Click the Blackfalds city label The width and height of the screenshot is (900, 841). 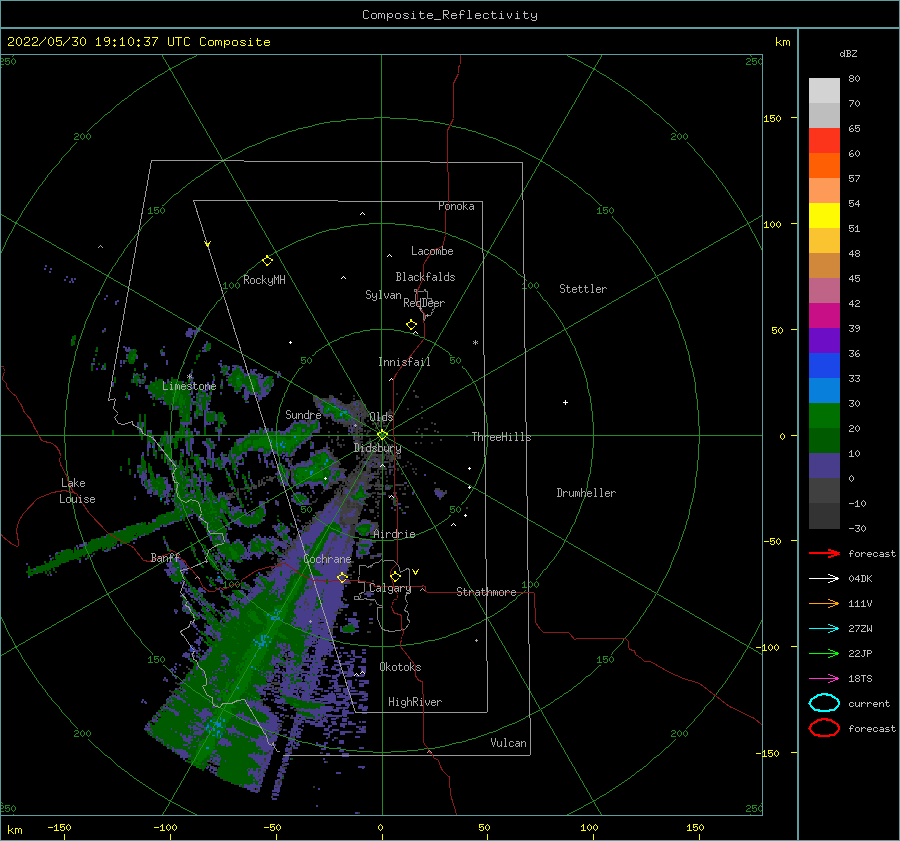click(x=425, y=277)
